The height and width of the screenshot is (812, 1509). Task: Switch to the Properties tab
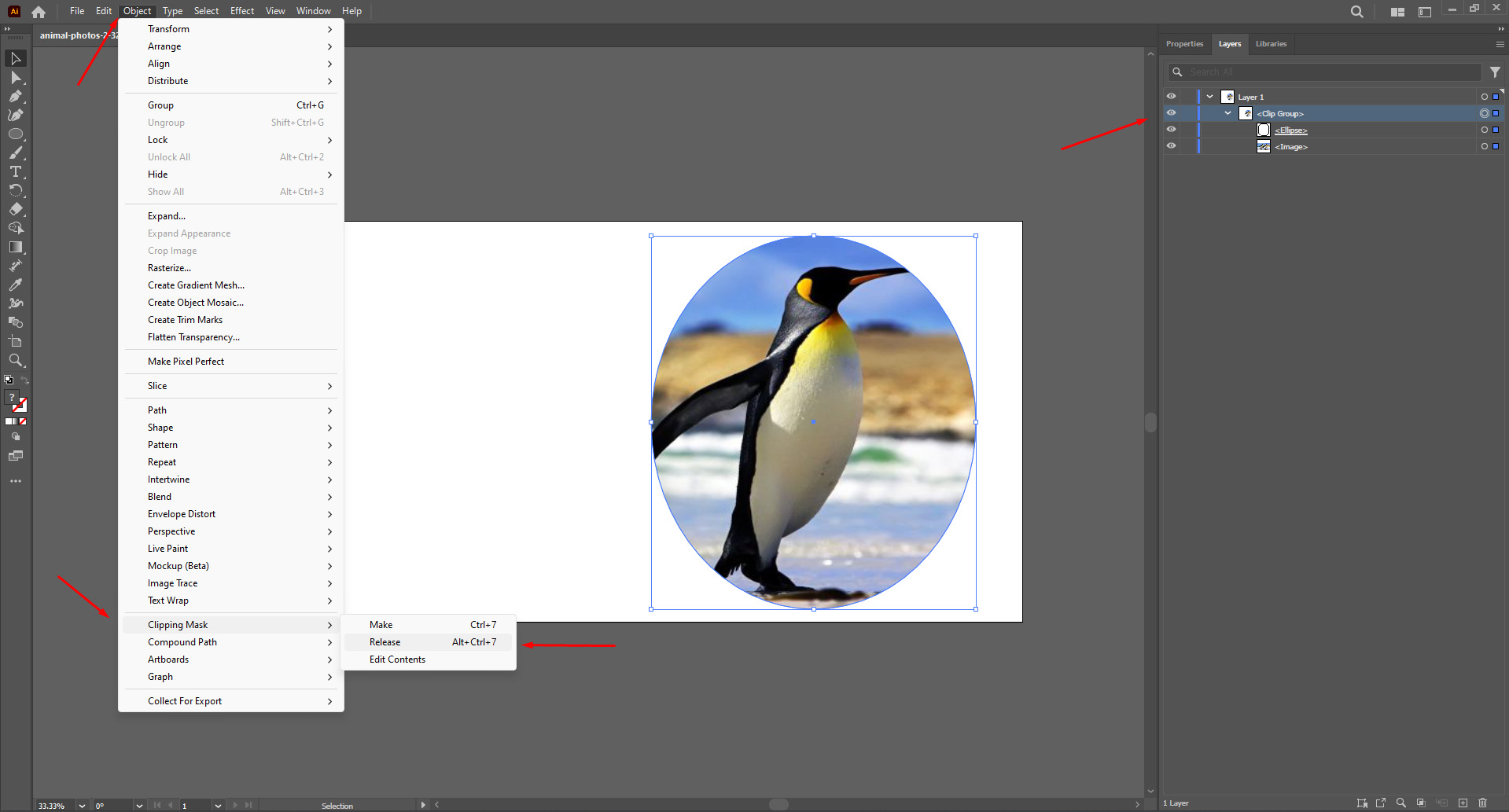[1184, 44]
